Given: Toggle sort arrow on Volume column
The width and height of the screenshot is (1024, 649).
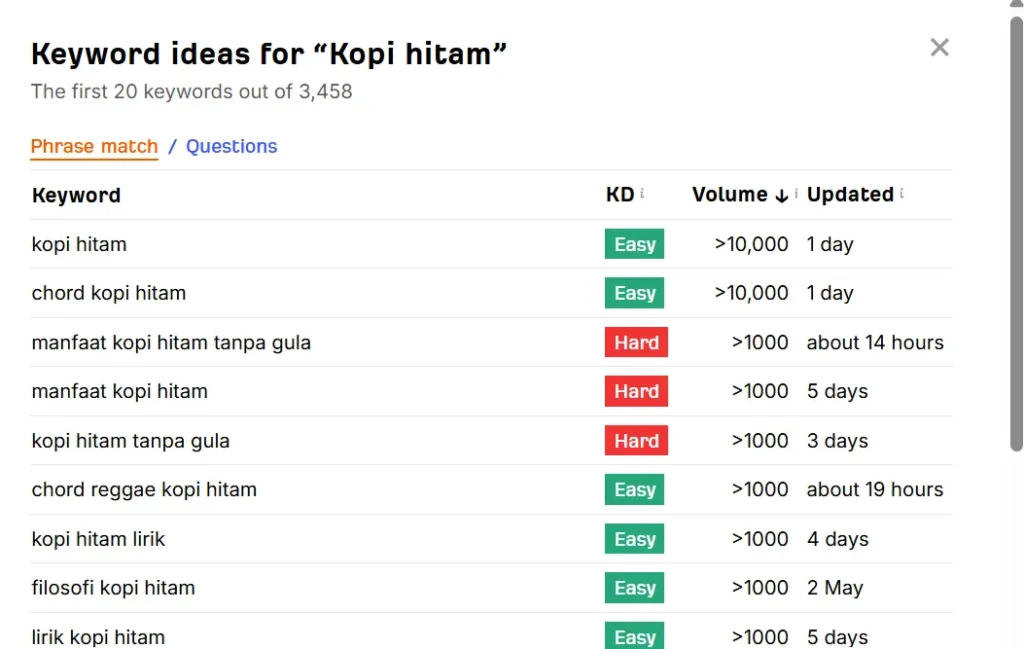Looking at the screenshot, I should point(781,195).
